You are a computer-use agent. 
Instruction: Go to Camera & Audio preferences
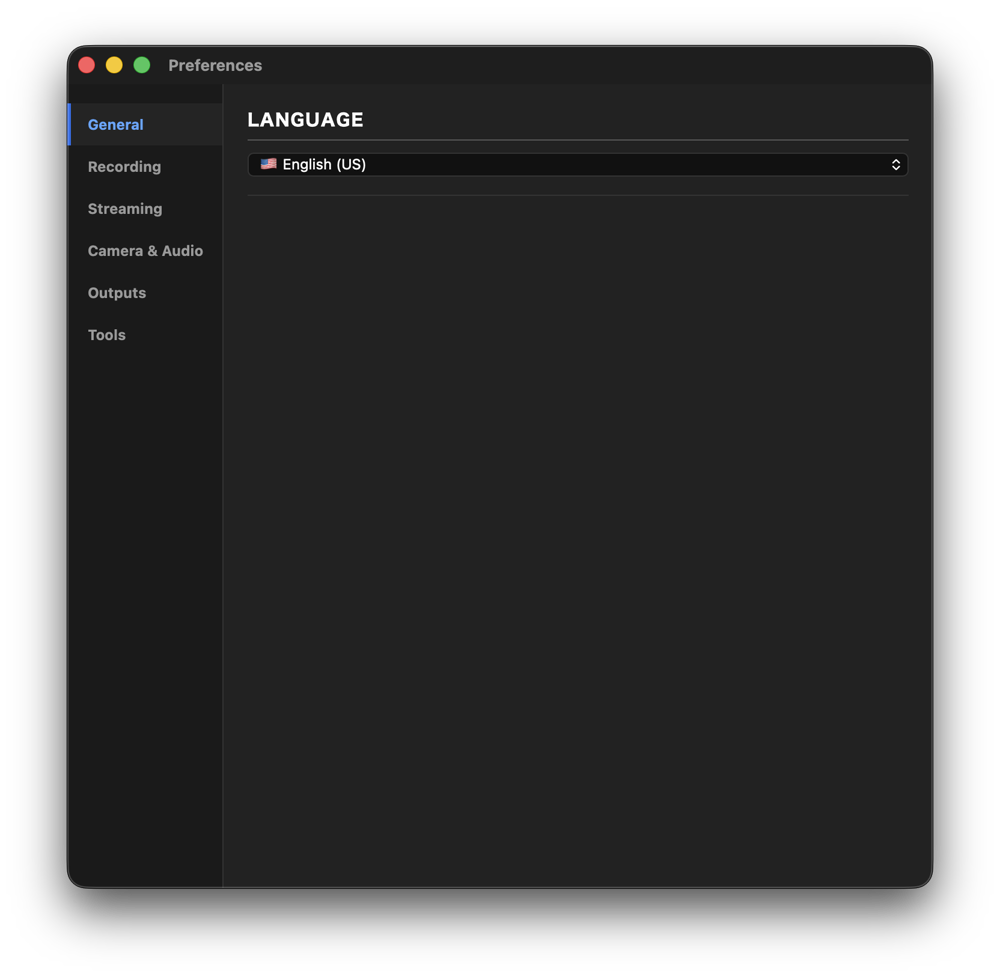pos(145,251)
